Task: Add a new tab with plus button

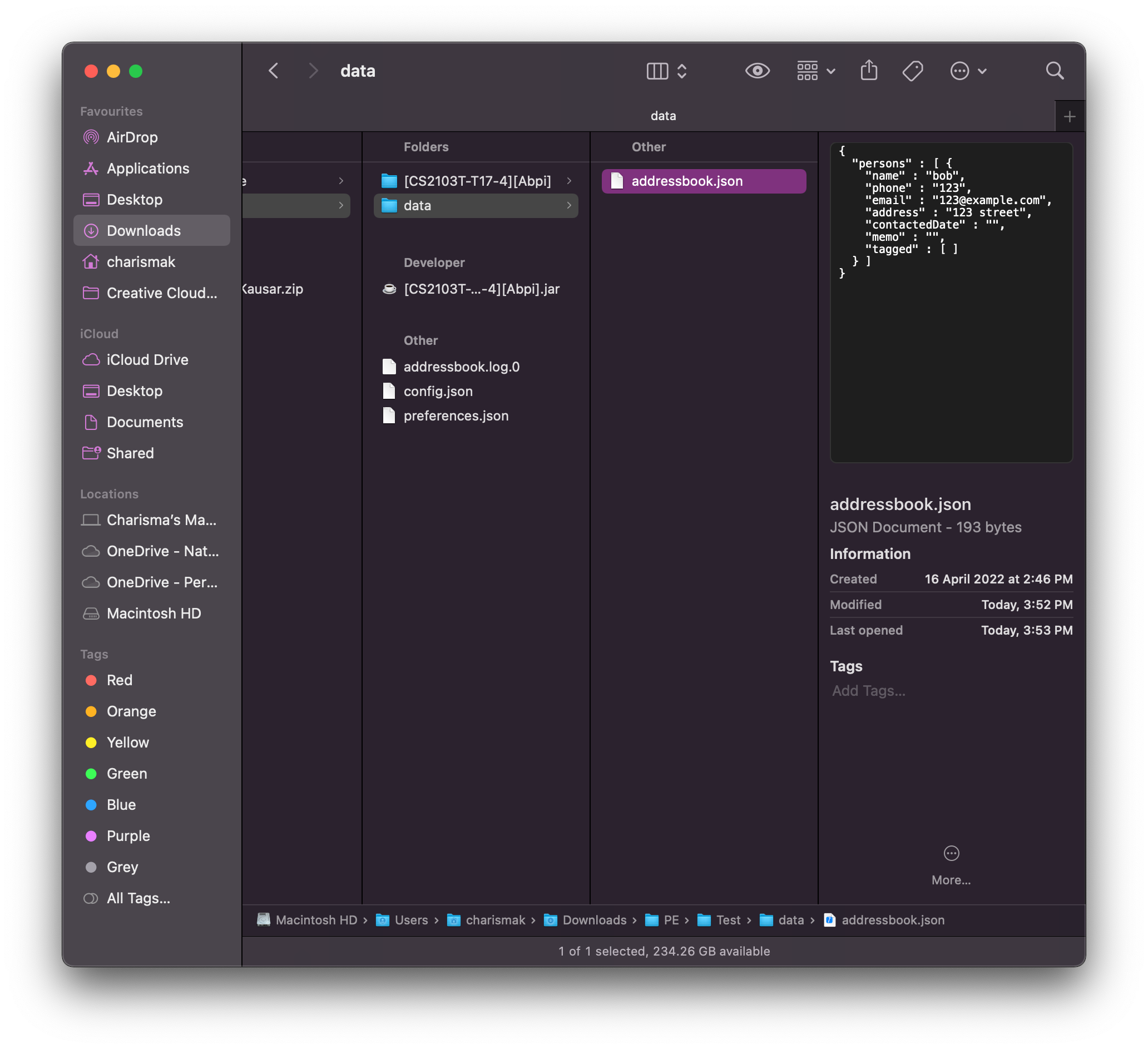Action: tap(1069, 117)
